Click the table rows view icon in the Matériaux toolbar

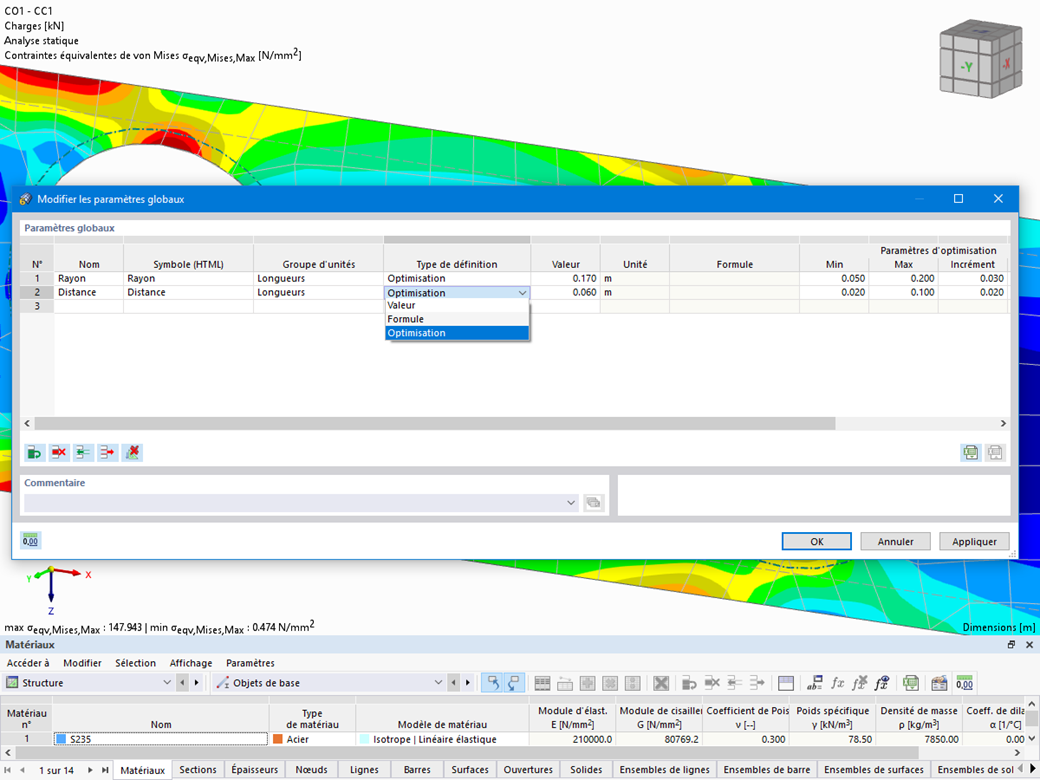[543, 682]
